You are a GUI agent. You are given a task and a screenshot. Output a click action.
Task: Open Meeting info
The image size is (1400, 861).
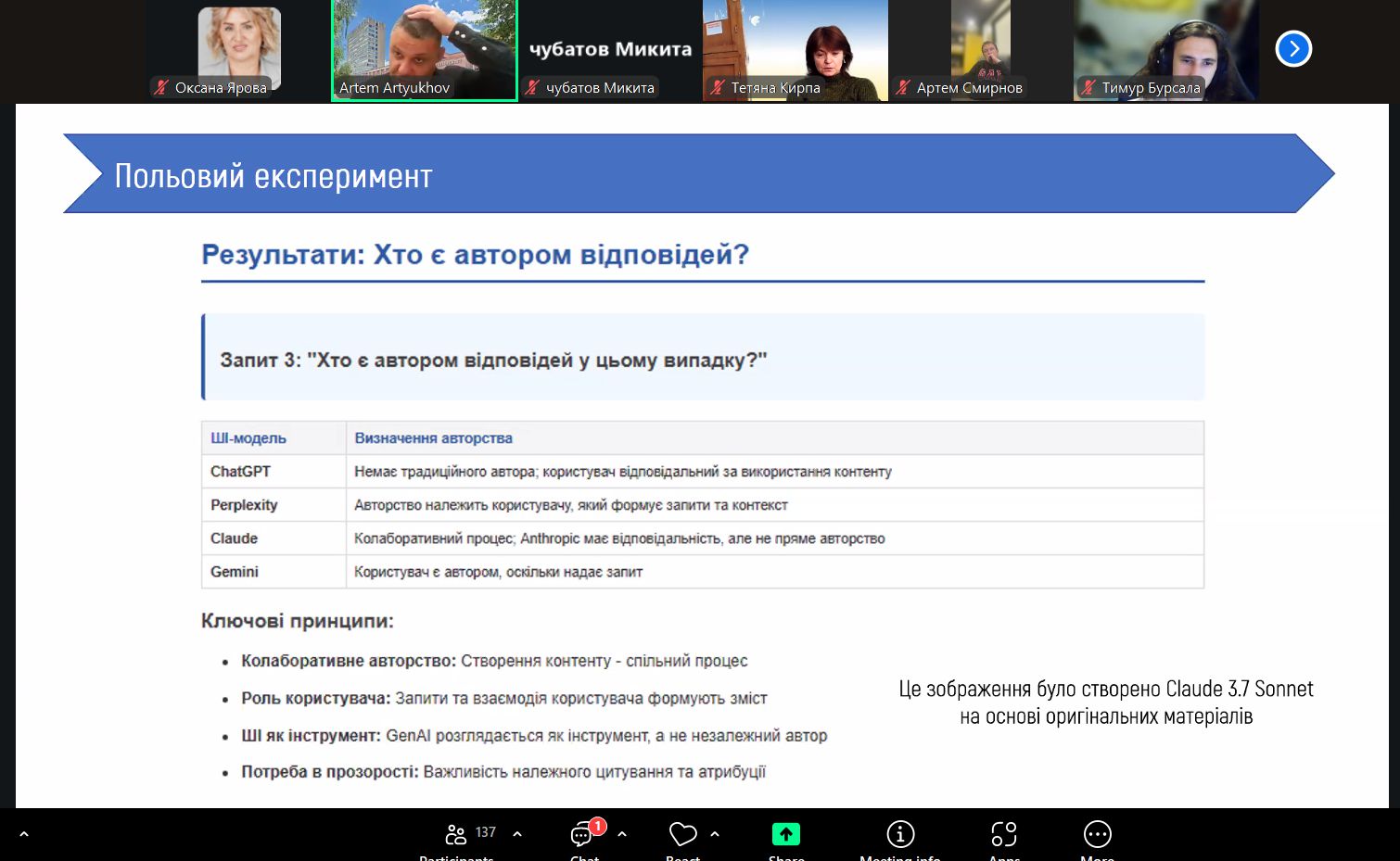899,835
